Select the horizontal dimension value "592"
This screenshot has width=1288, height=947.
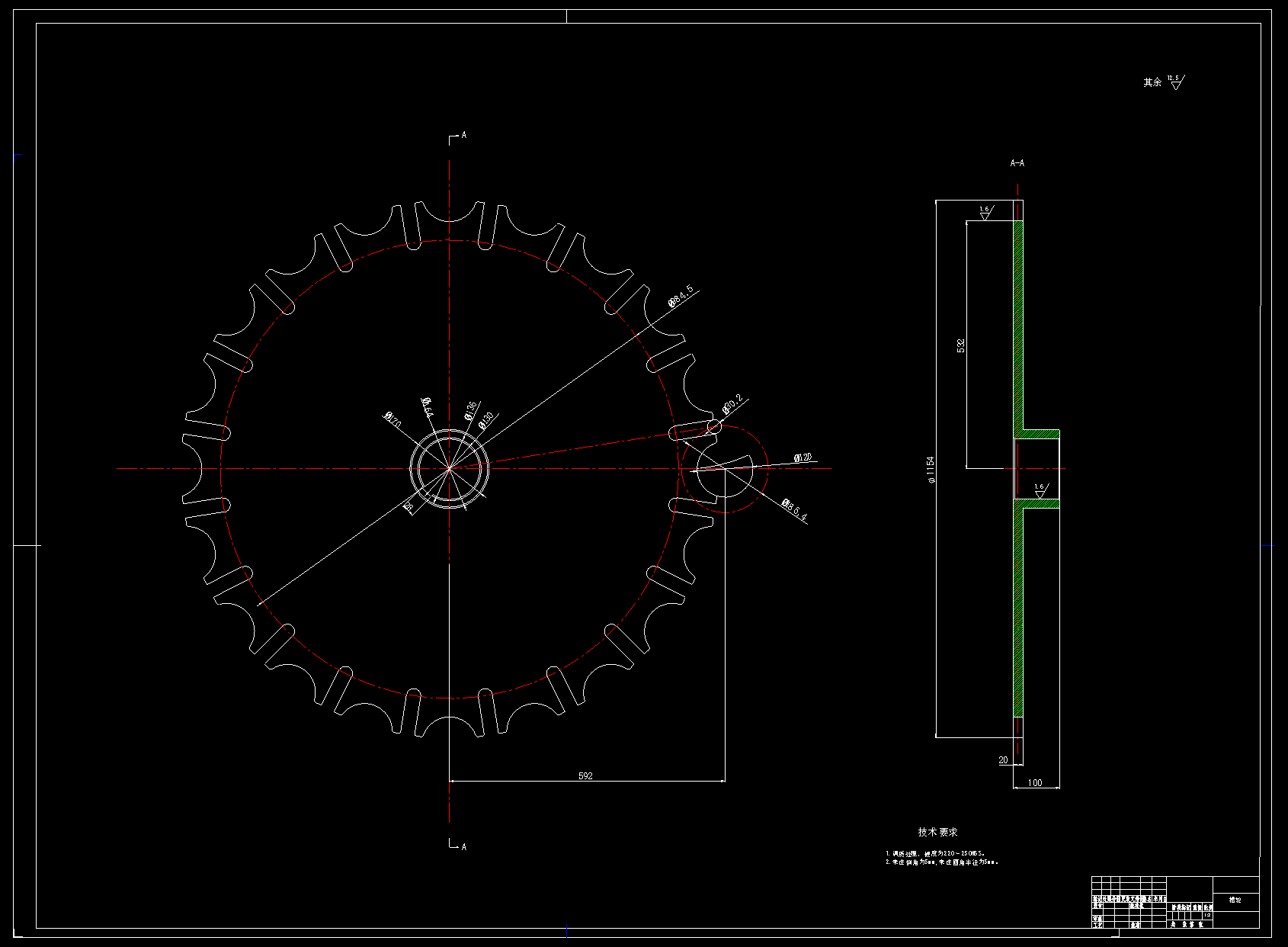tap(585, 775)
